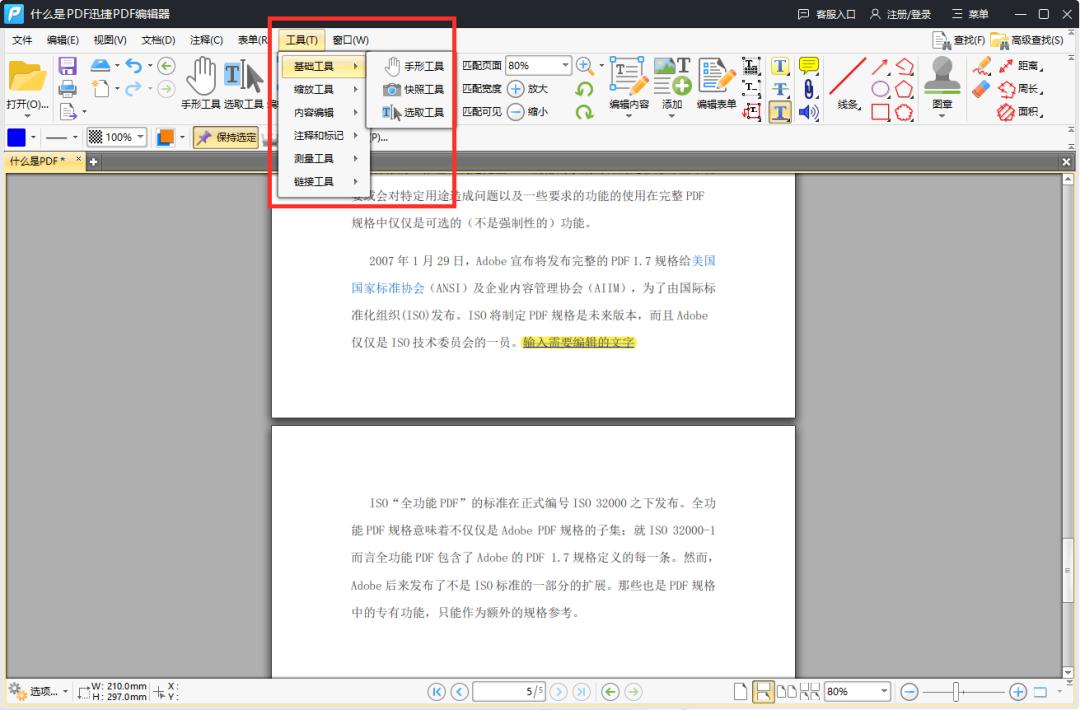
Task: Open the 基础工具 submenu
Action: (322, 65)
